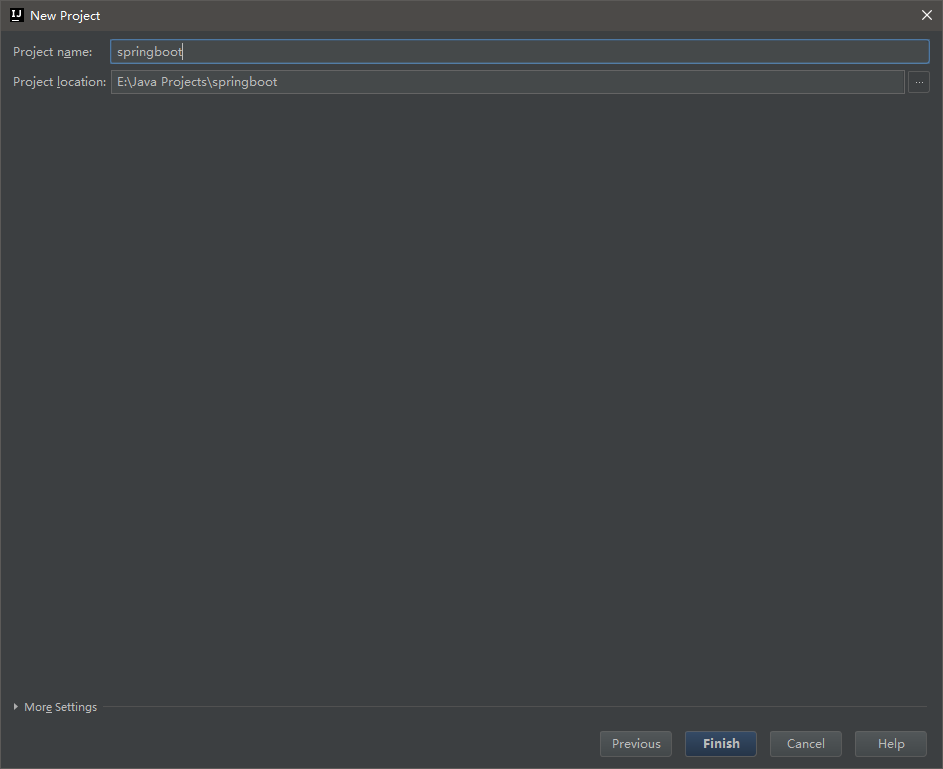Open the browse folder ellipsis button
The height and width of the screenshot is (769, 943).
pos(919,82)
